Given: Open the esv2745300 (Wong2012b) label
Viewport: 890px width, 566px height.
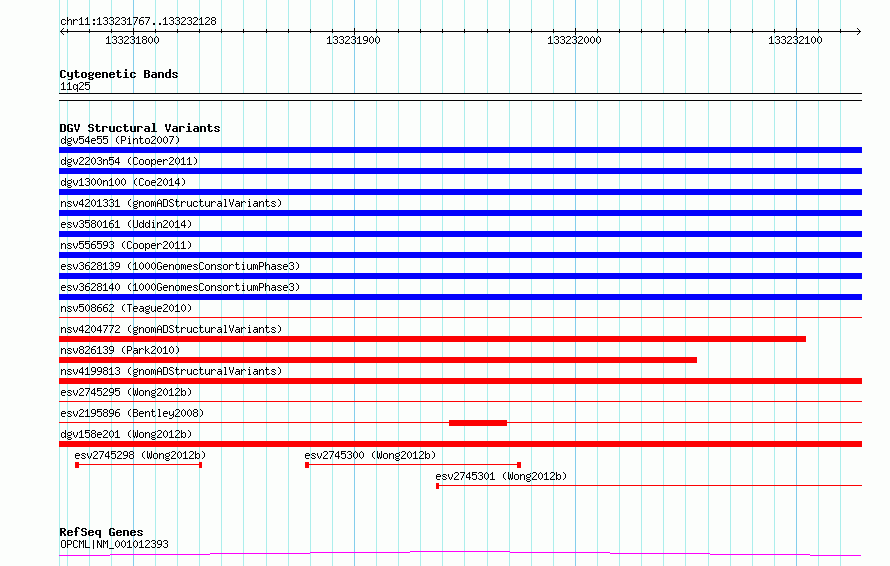Looking at the screenshot, I should (370, 455).
